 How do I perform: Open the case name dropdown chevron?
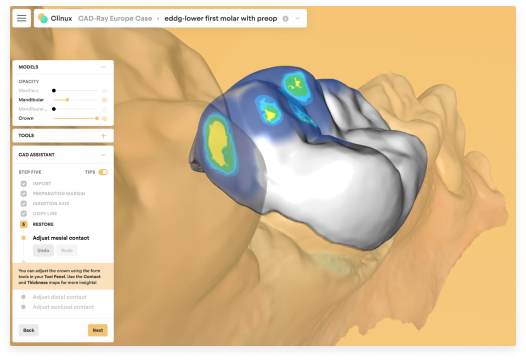click(298, 18)
